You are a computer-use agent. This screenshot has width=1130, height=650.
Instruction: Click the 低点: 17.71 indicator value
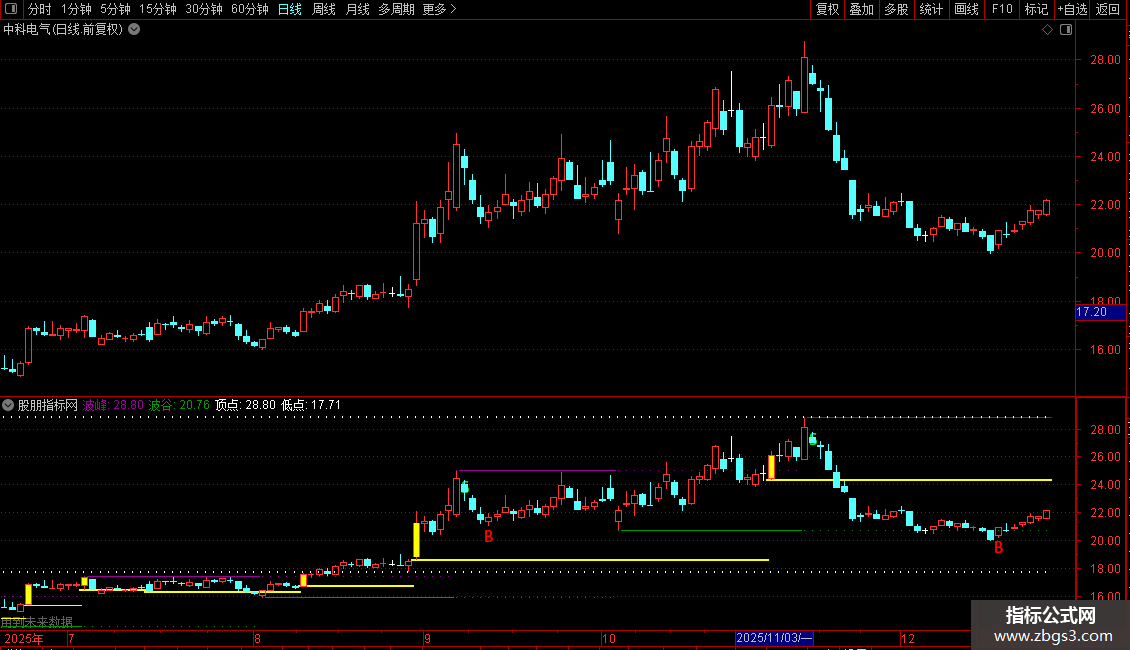[x=311, y=405]
